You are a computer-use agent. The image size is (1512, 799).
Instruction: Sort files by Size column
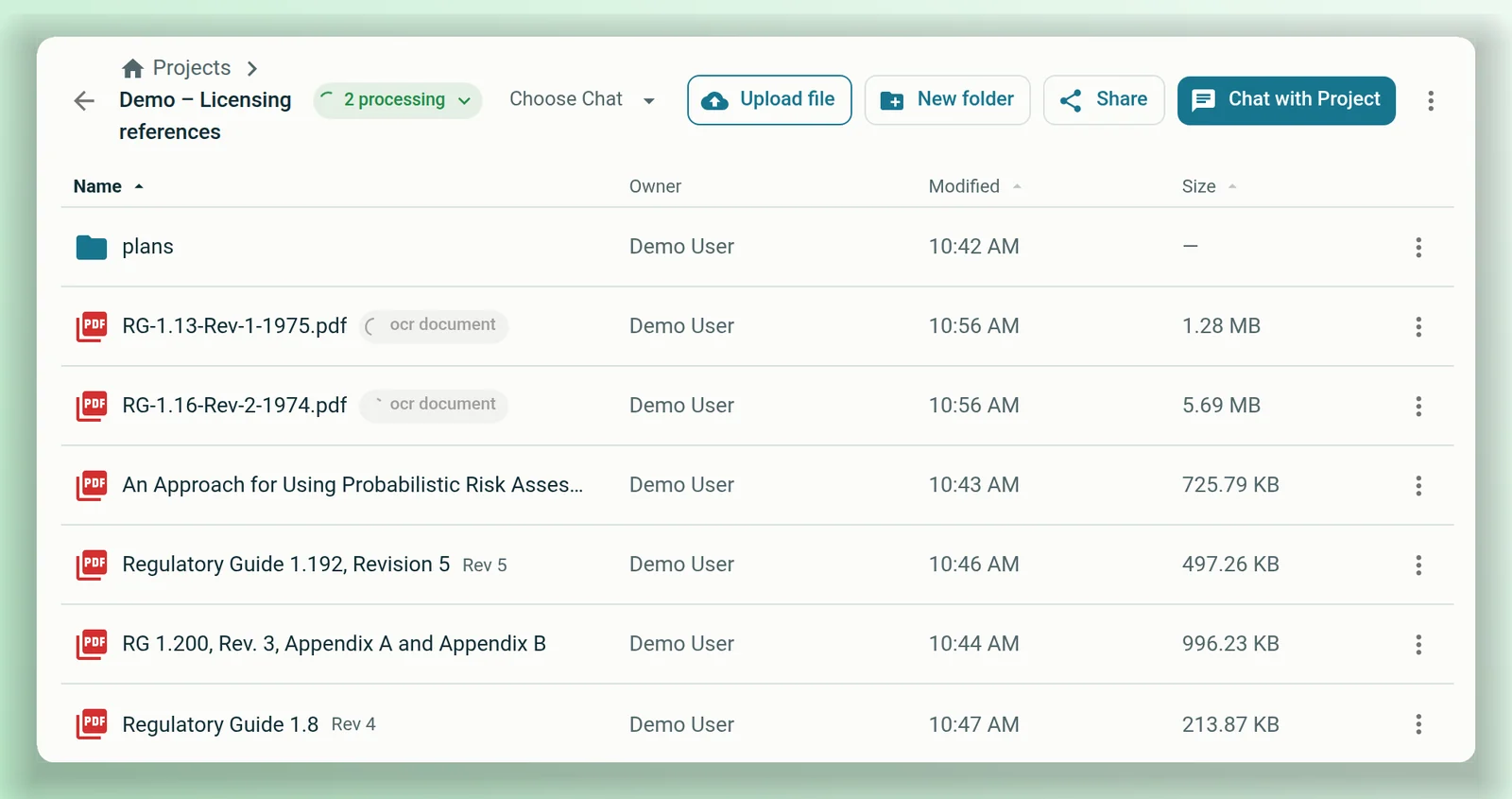[x=1209, y=186]
